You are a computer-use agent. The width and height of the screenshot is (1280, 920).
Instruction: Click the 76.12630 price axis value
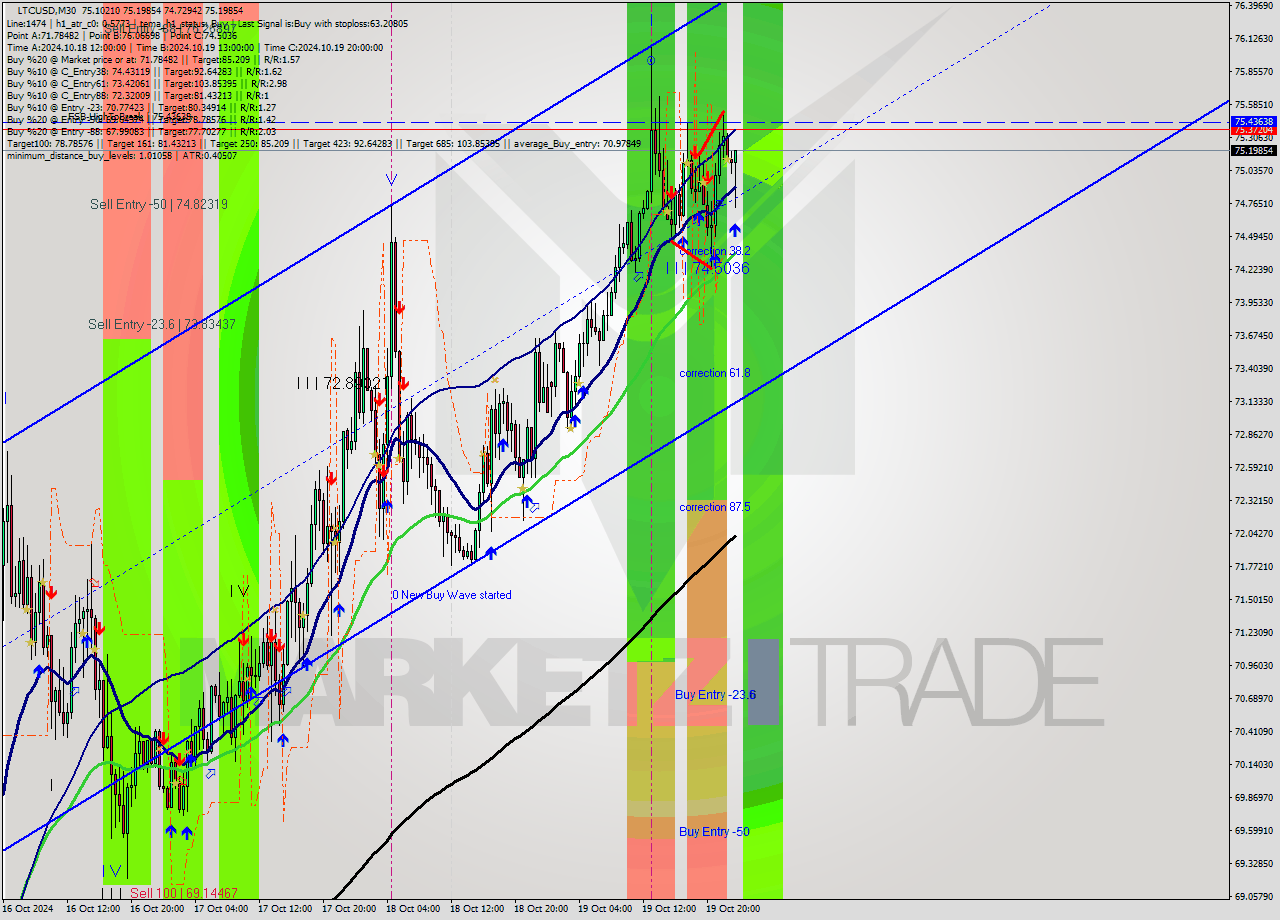pos(1253,39)
